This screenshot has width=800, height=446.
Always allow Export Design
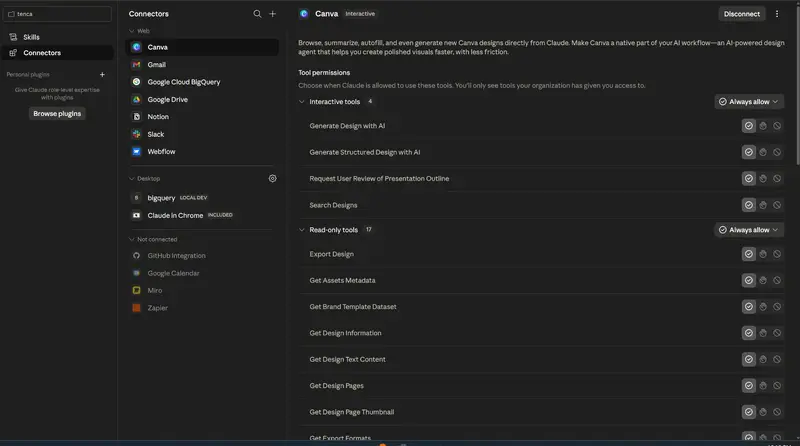pyautogui.click(x=748, y=254)
